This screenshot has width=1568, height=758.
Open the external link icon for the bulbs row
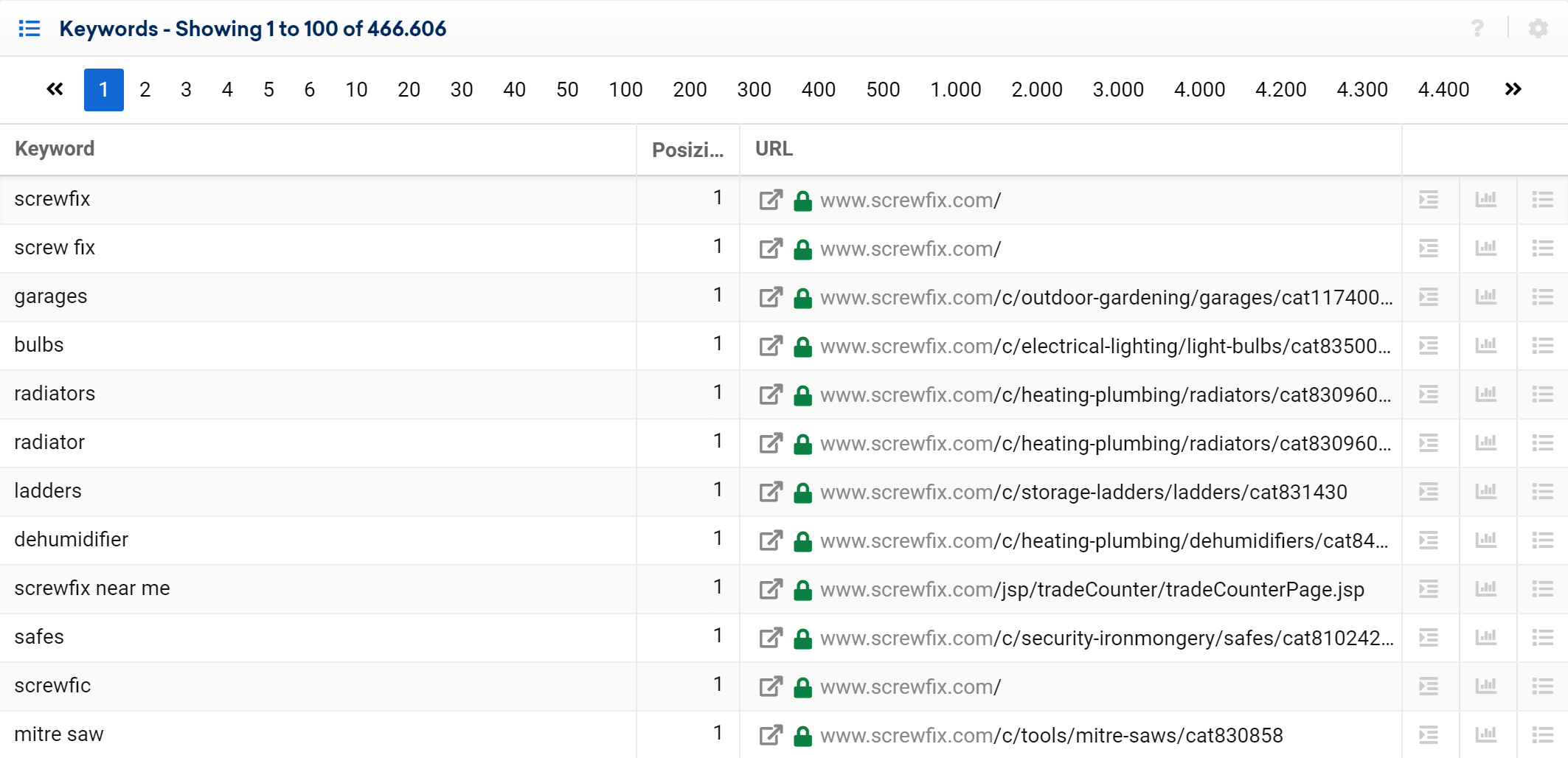[771, 346]
